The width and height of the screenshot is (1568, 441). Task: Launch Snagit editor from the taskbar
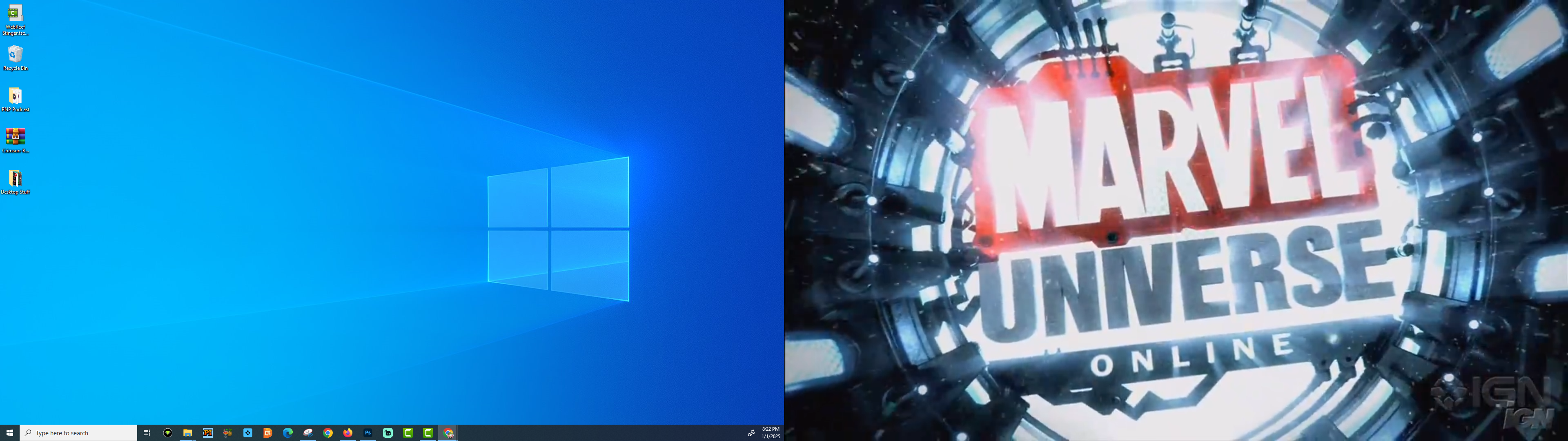[268, 433]
